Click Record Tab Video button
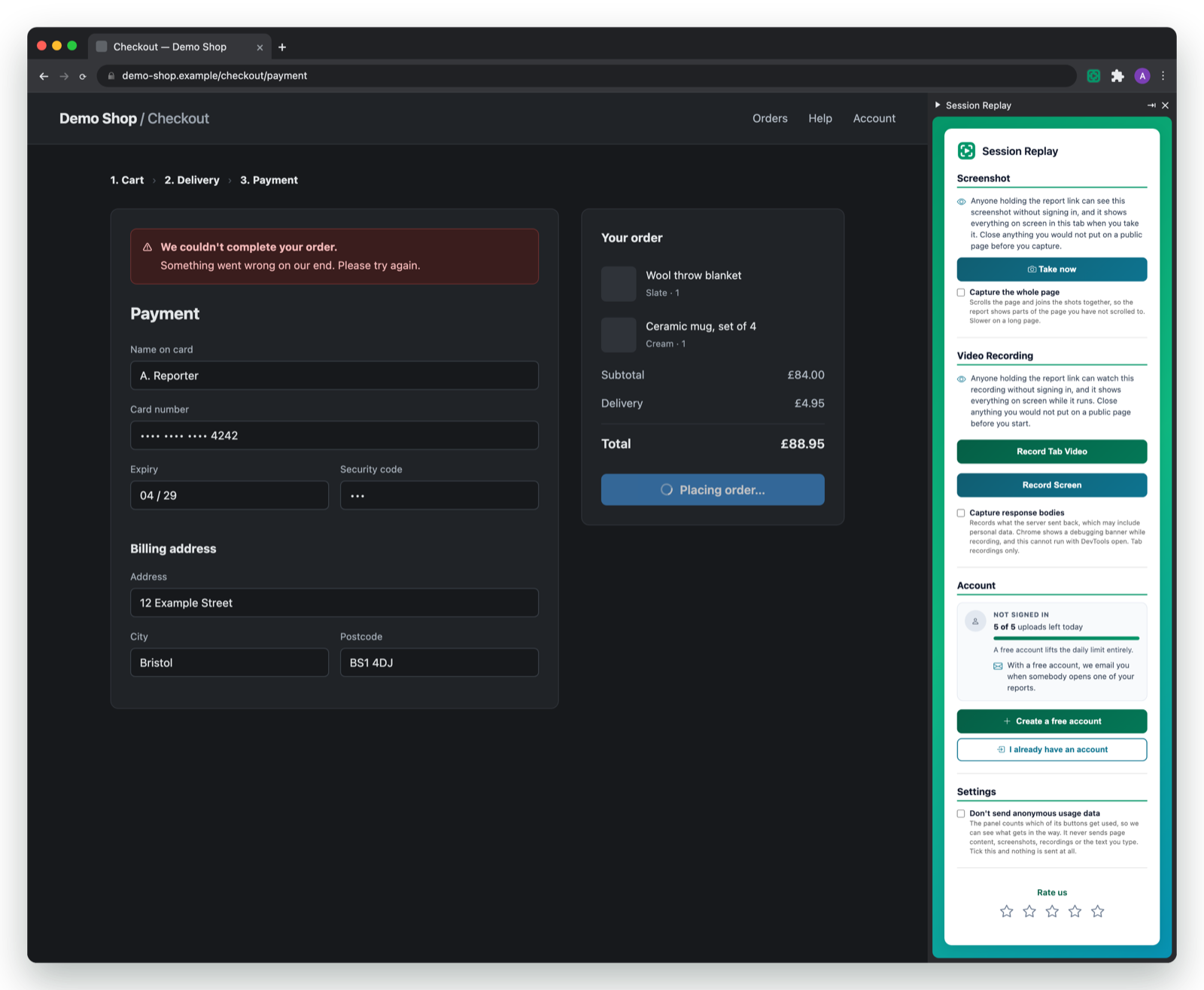 (1052, 452)
